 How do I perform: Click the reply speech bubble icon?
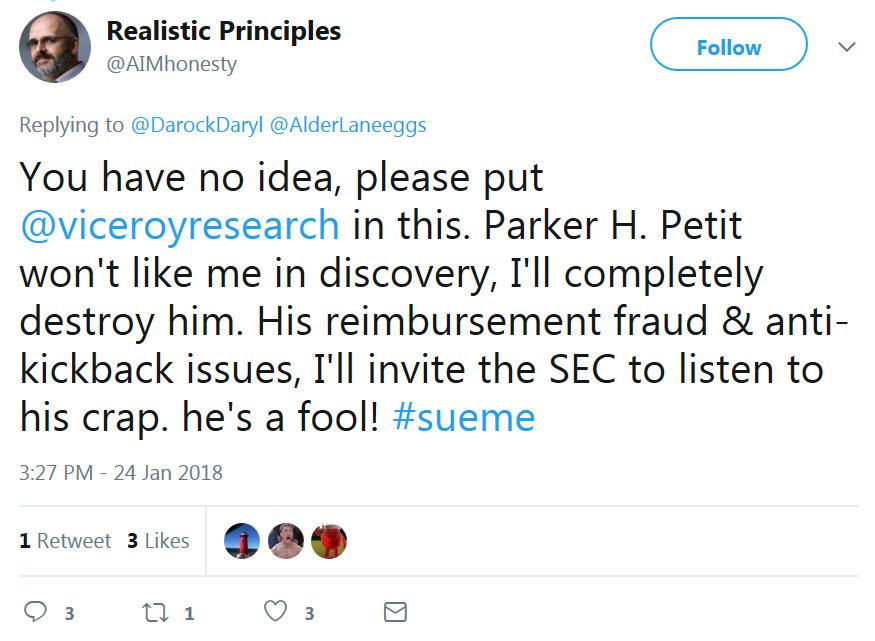coord(35,611)
